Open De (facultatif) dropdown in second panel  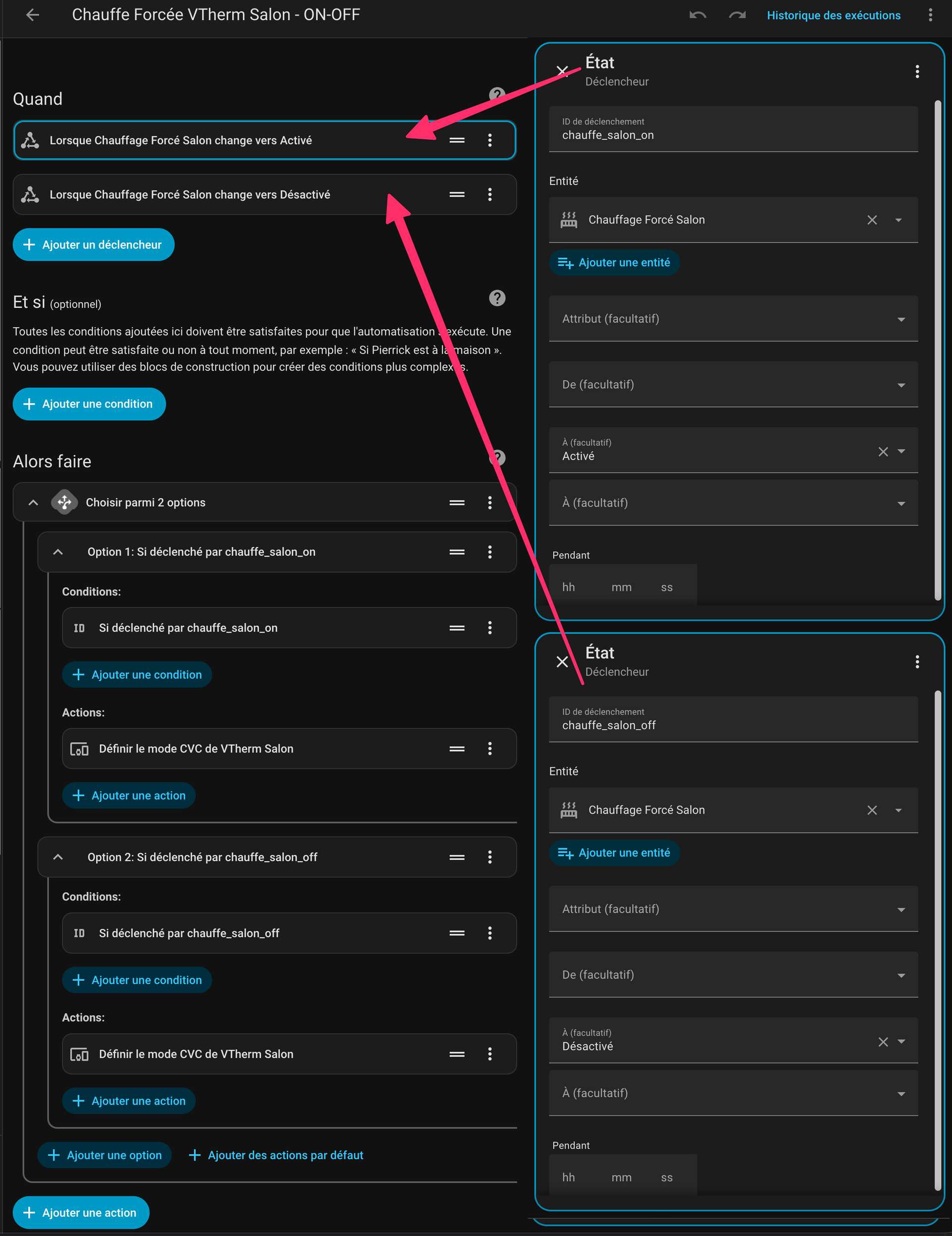click(733, 975)
